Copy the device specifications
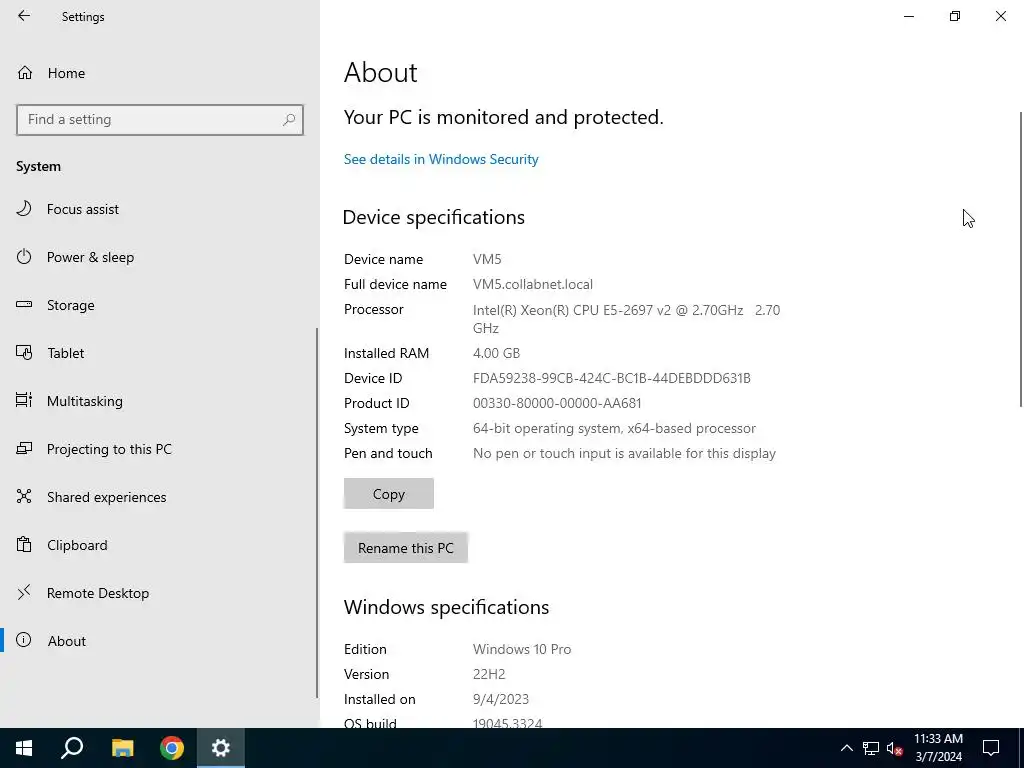This screenshot has height=768, width=1024. click(x=389, y=494)
